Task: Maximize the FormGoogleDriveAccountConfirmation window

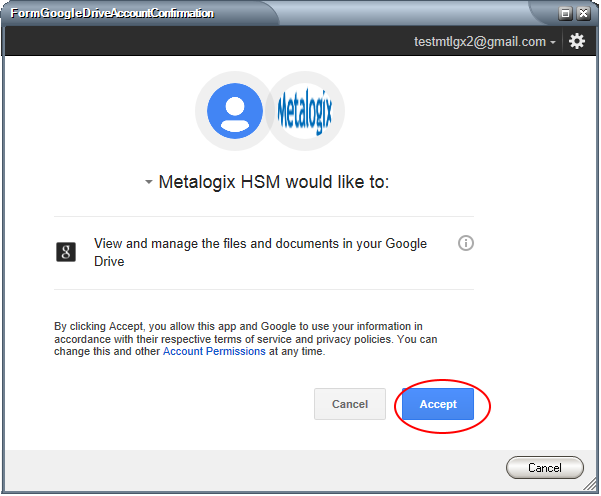Action: tap(566, 13)
